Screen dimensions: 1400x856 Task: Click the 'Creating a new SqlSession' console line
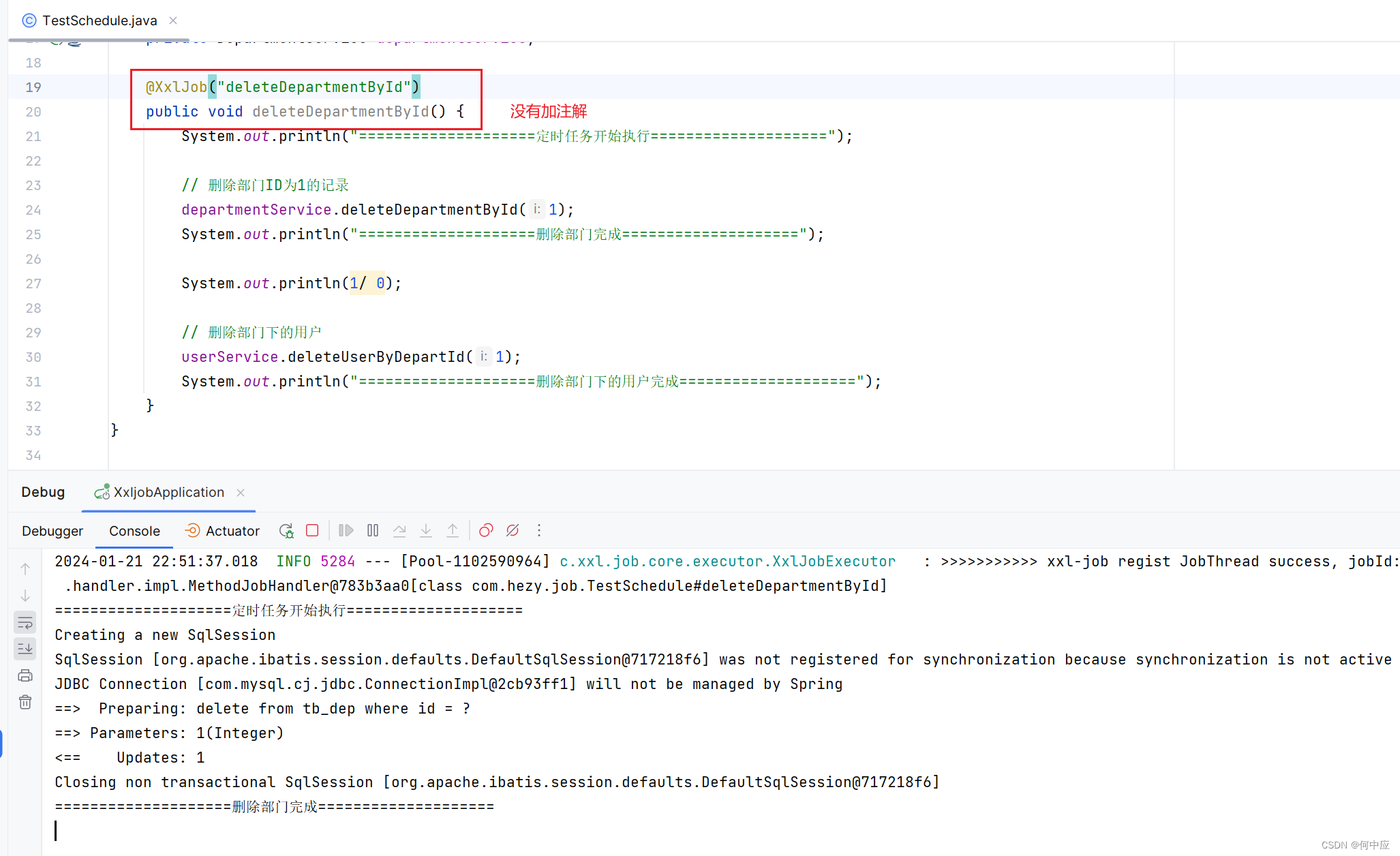[165, 635]
